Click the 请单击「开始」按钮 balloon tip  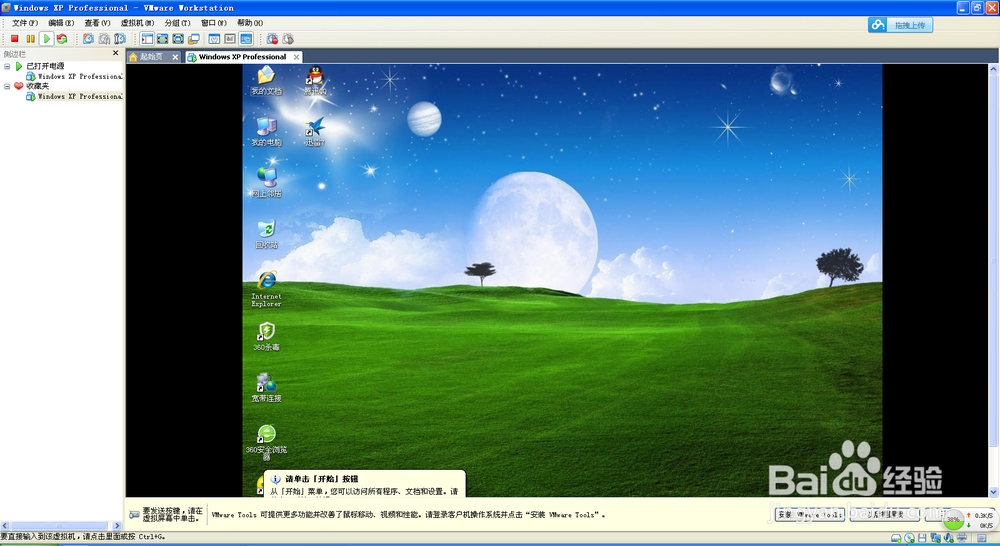[365, 484]
